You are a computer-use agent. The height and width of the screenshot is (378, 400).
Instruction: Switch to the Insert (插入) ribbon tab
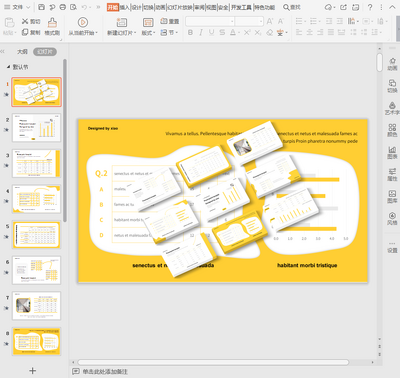coord(125,7)
